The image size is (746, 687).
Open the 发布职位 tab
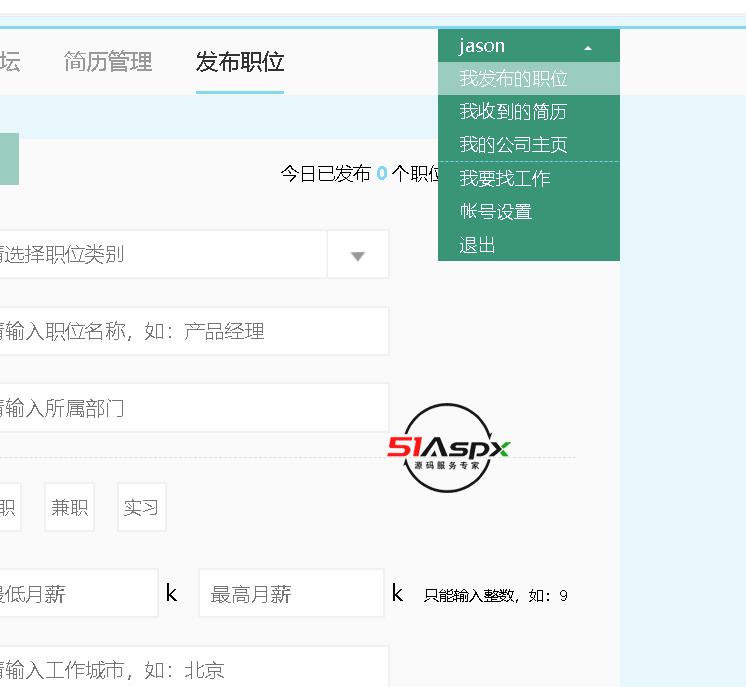click(240, 62)
